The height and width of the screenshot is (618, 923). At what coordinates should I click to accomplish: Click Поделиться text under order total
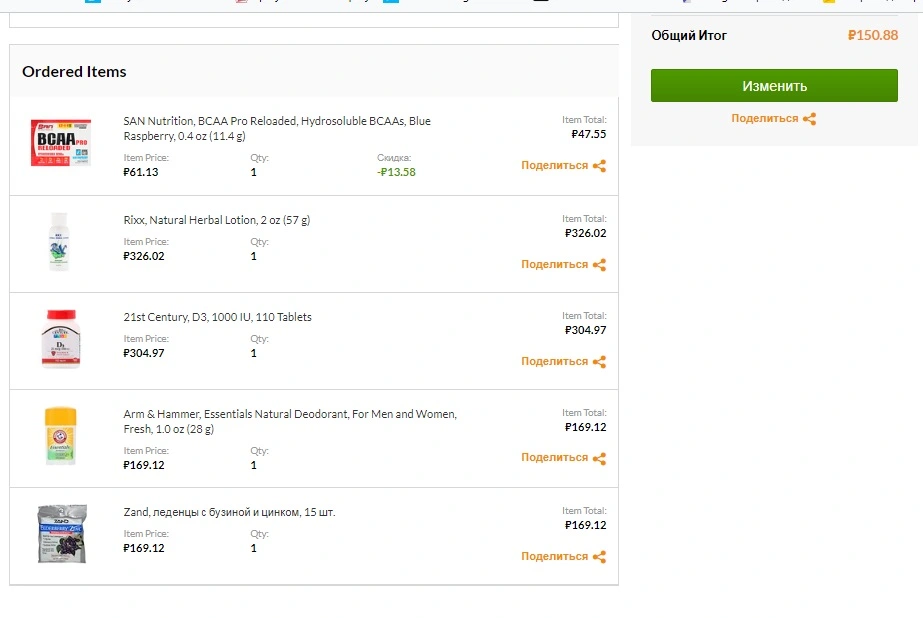coord(765,118)
